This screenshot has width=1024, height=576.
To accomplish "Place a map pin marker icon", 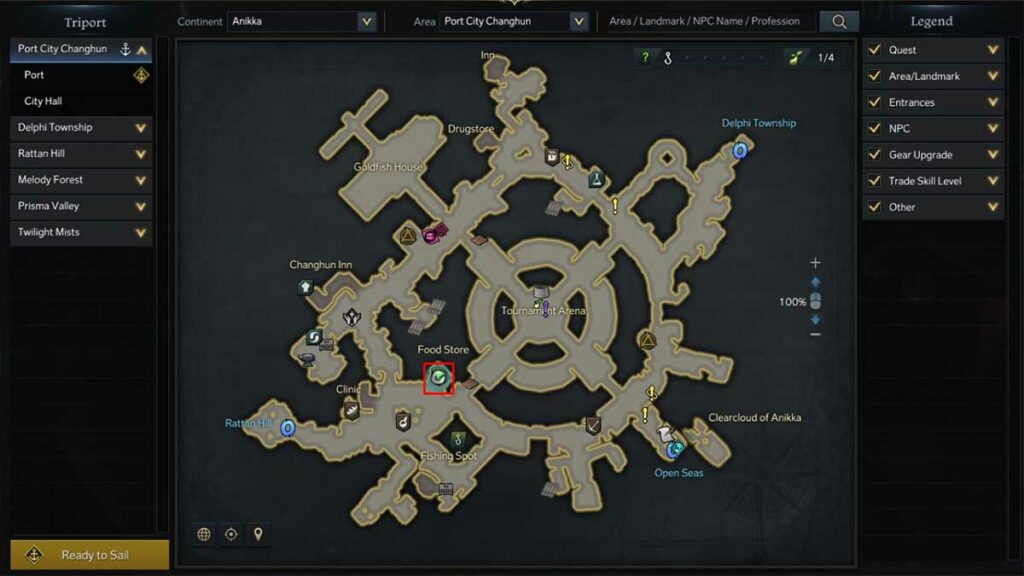I will pos(258,534).
